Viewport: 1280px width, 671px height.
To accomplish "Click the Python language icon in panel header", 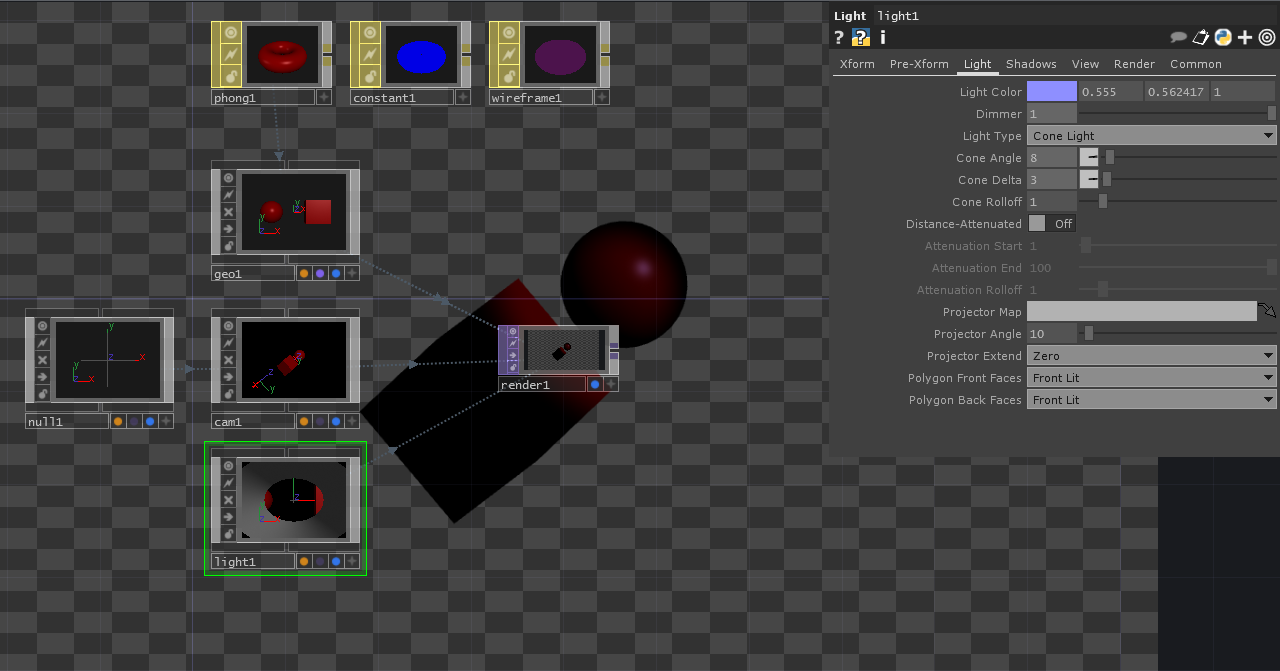I will click(1223, 38).
